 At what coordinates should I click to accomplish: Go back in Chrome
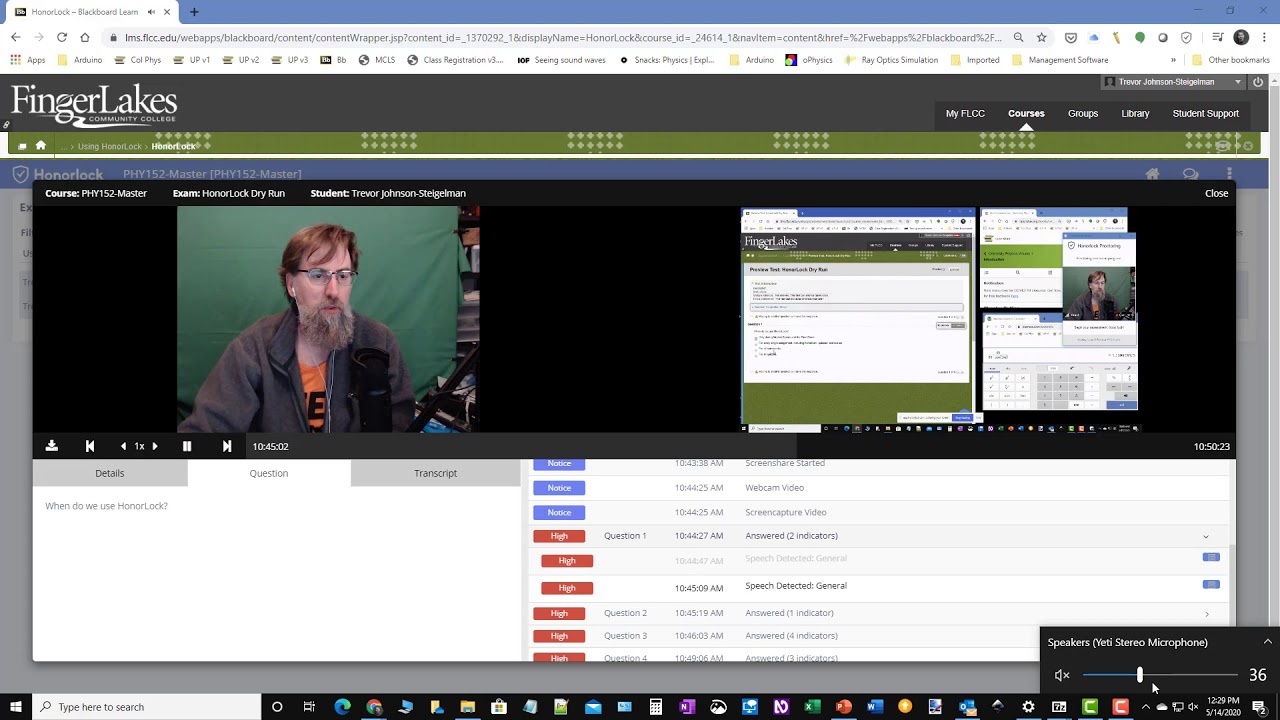(x=15, y=37)
